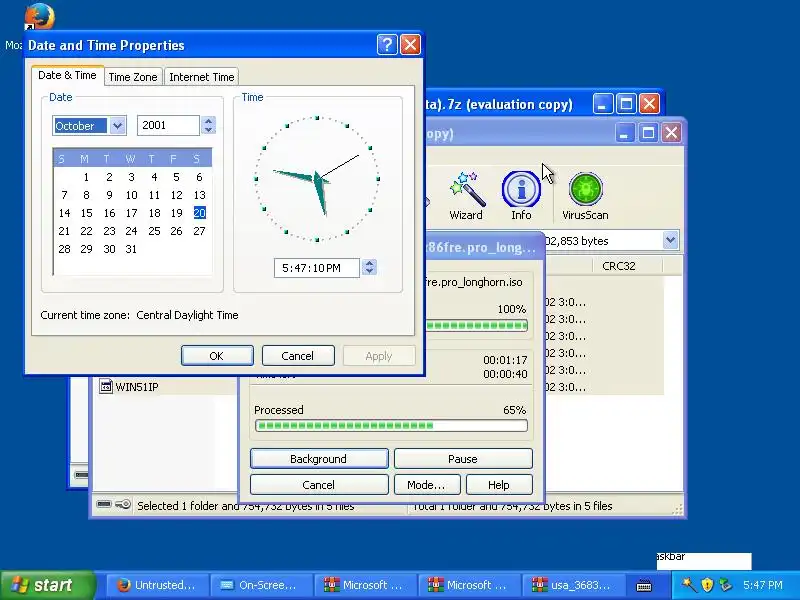The image size is (800, 600).
Task: Switch to the Date & Time tab
Action: [67, 76]
